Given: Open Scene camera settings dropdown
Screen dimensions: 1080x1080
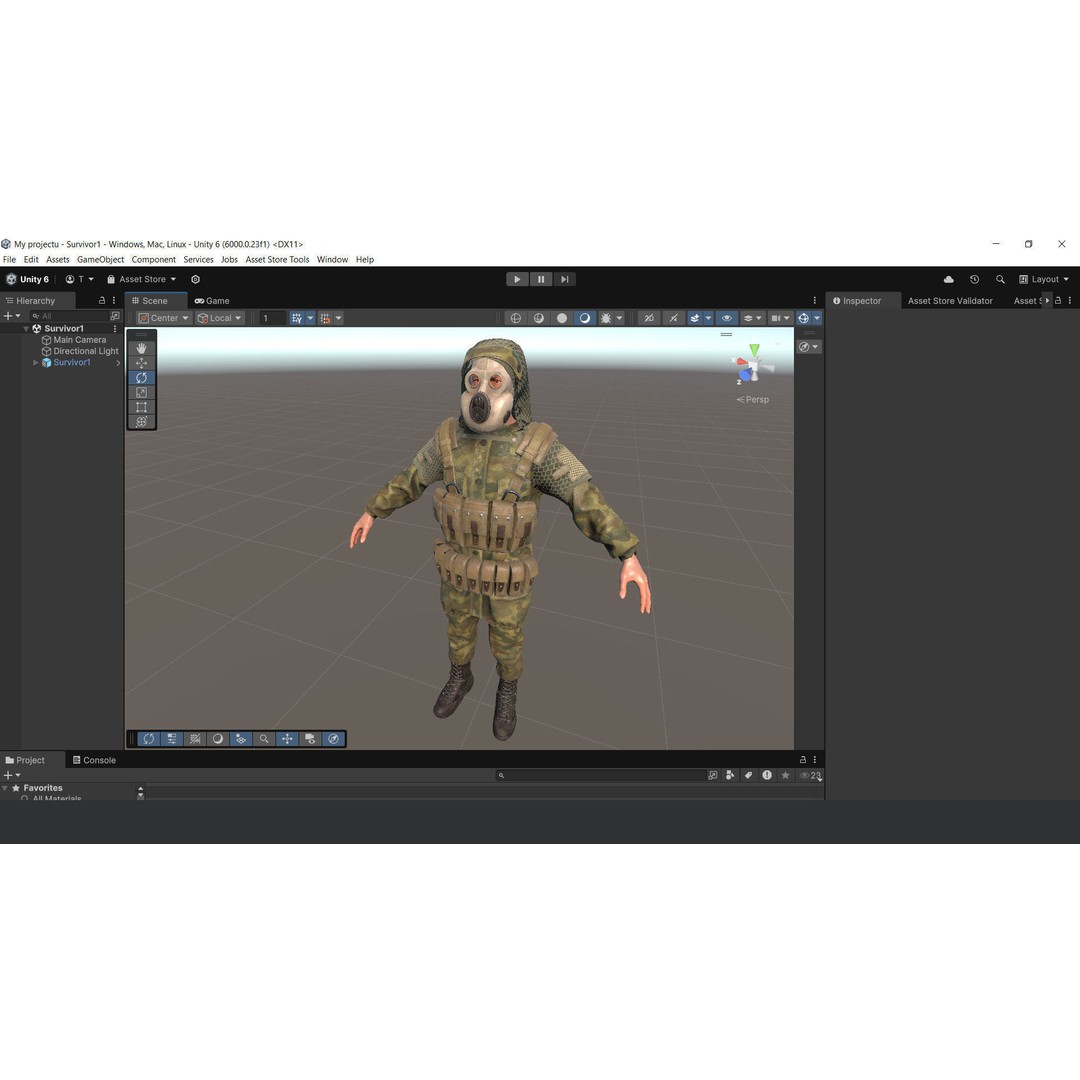Looking at the screenshot, I should [x=780, y=318].
